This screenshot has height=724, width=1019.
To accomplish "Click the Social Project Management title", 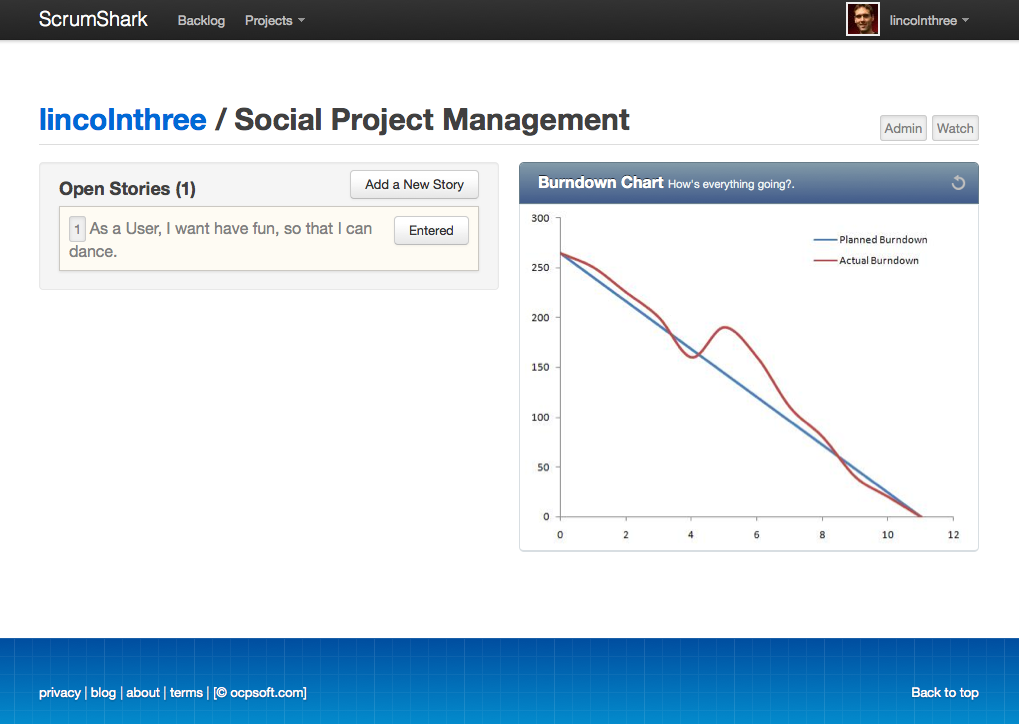I will point(432,120).
